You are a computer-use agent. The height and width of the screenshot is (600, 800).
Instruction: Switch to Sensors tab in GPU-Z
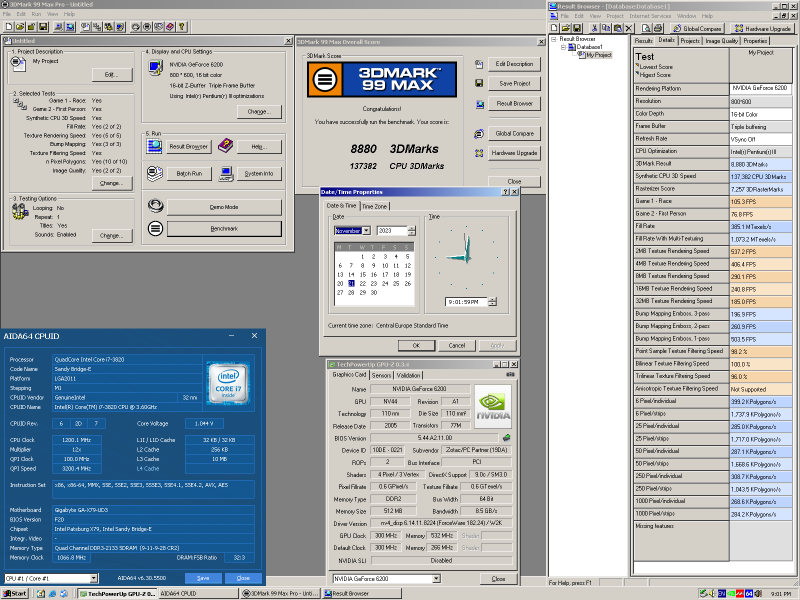381,375
